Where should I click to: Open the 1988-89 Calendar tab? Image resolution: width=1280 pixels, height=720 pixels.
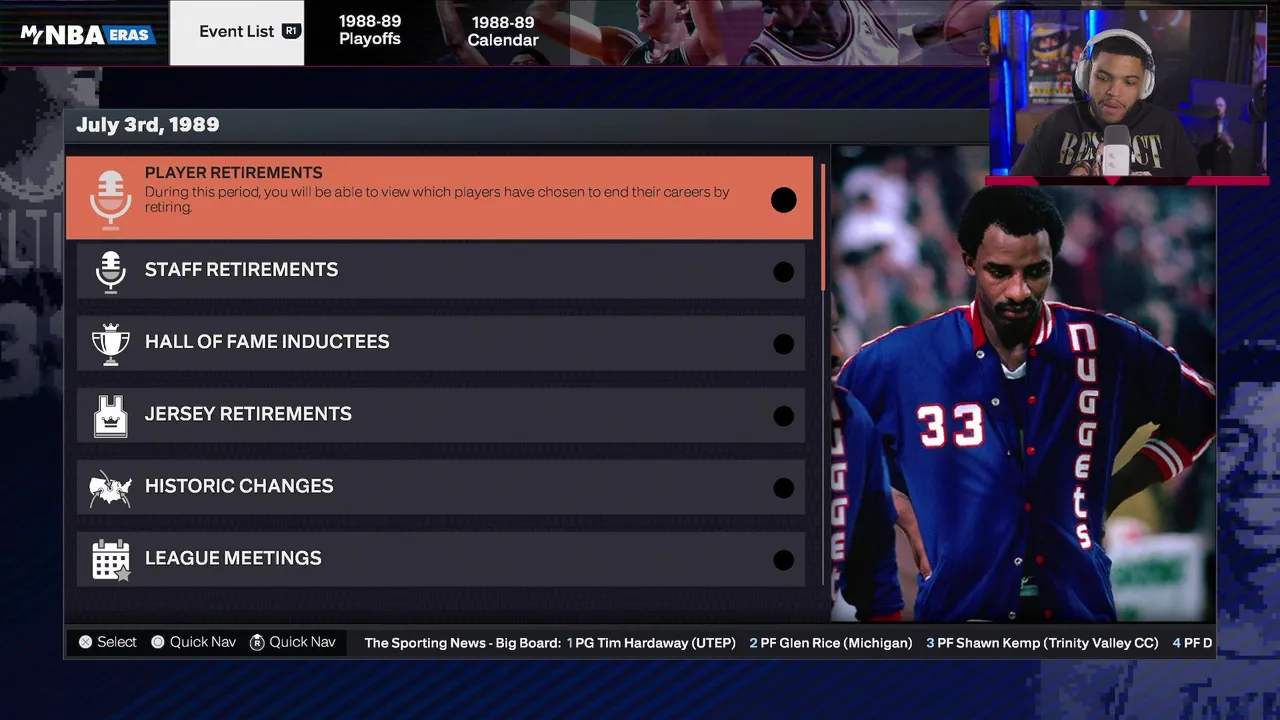point(503,31)
